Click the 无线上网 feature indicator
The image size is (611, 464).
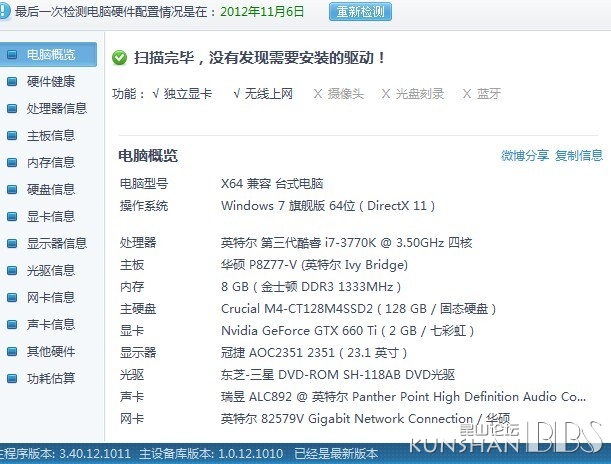tap(263, 94)
